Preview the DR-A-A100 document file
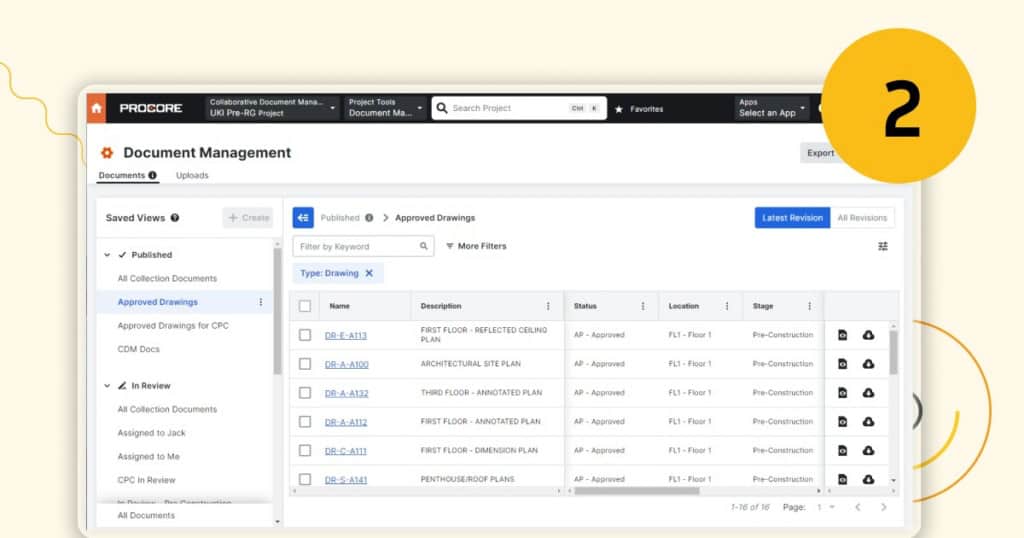The height and width of the screenshot is (538, 1024). click(x=843, y=364)
